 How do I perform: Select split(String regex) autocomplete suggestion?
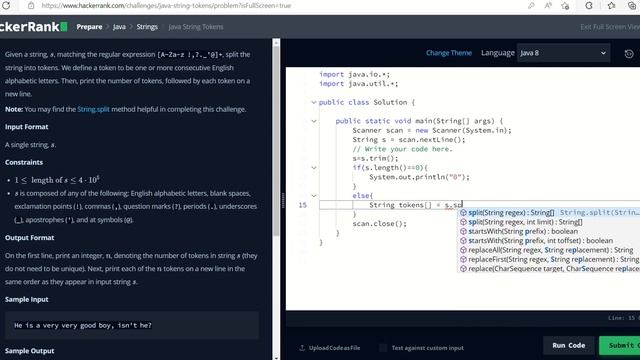pyautogui.click(x=549, y=213)
